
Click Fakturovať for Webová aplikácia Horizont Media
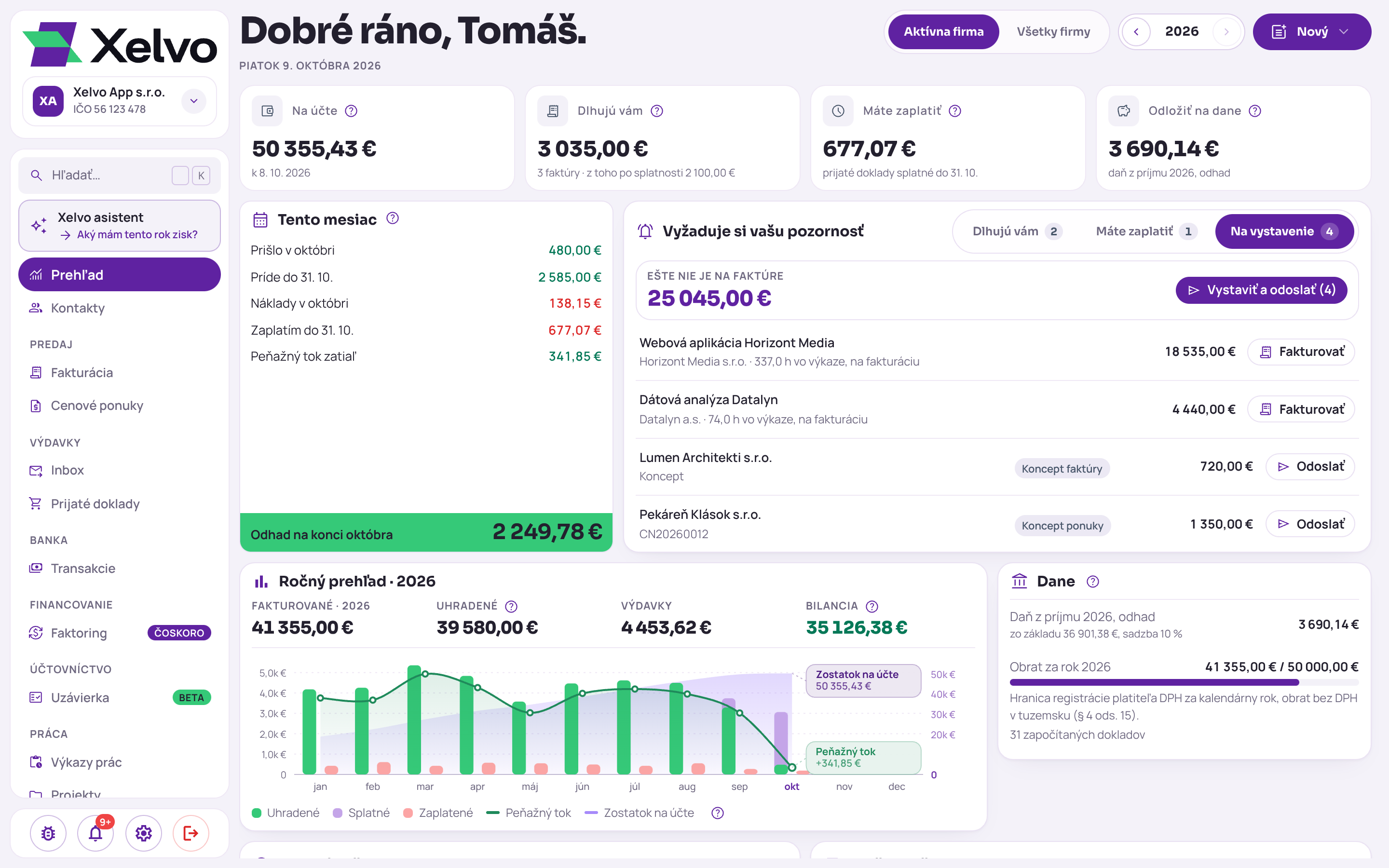click(x=1301, y=352)
